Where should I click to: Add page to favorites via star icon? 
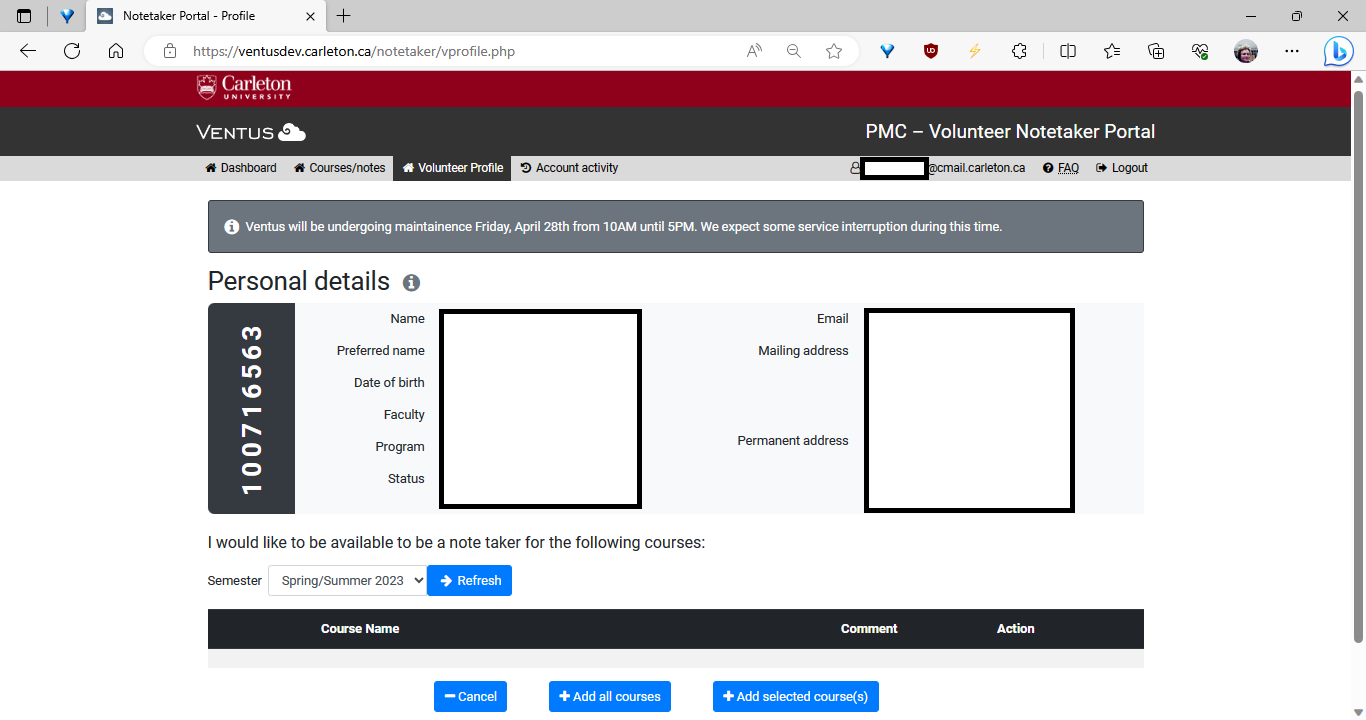click(834, 51)
